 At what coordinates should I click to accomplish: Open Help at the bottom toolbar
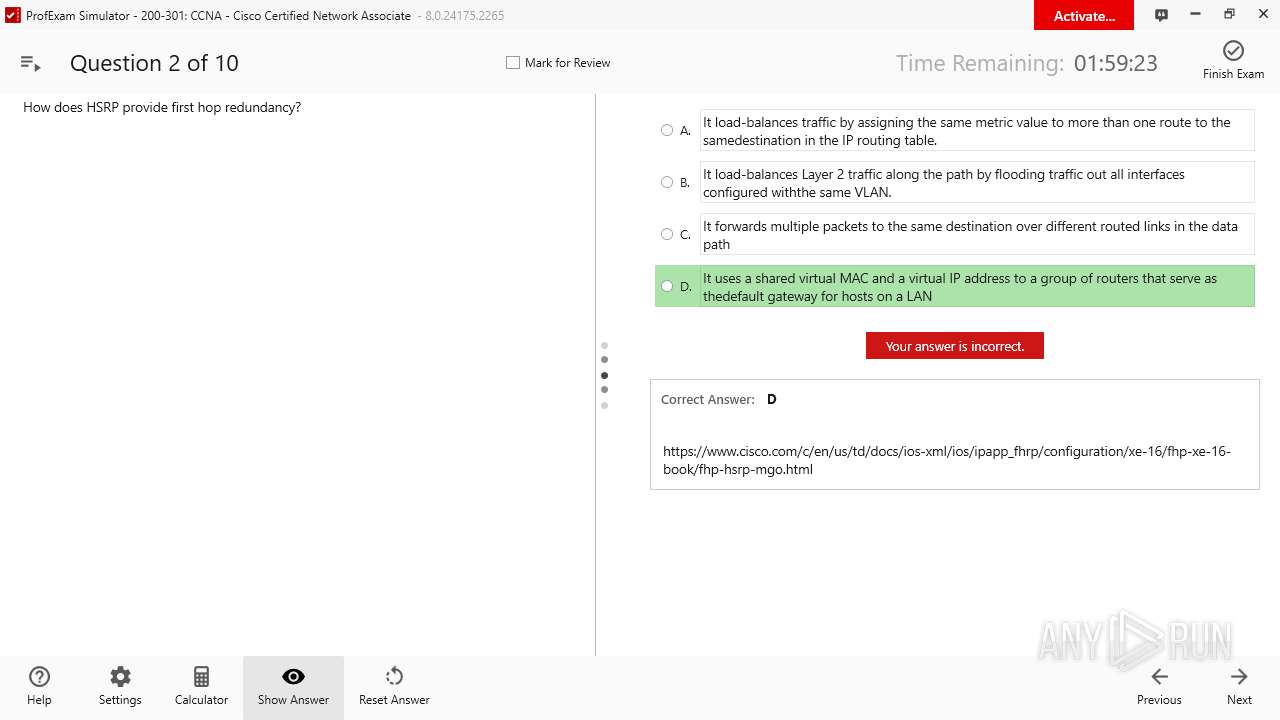(x=39, y=686)
